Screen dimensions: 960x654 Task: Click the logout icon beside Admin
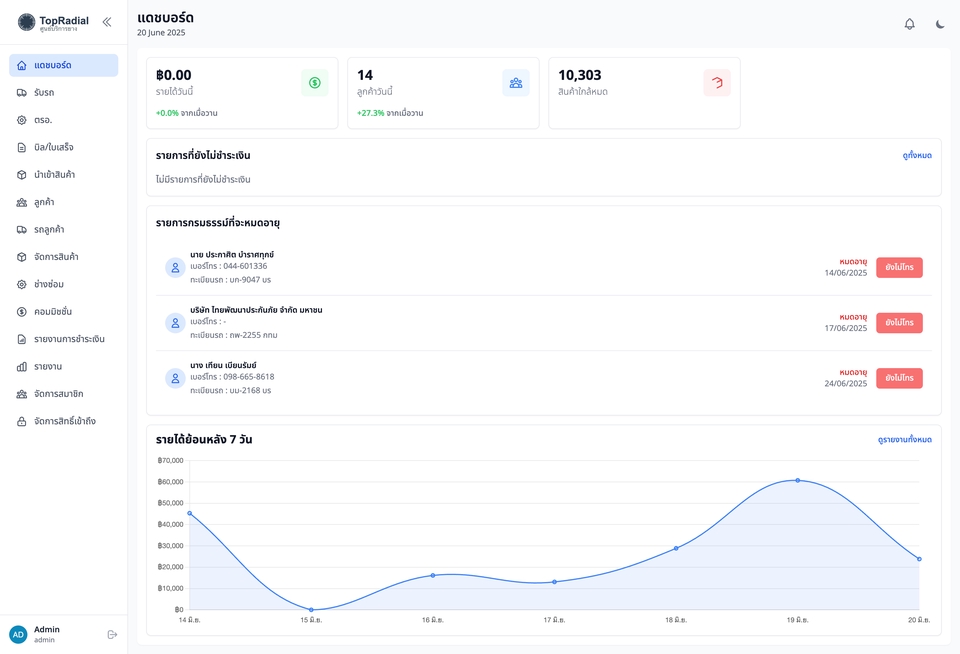point(112,634)
